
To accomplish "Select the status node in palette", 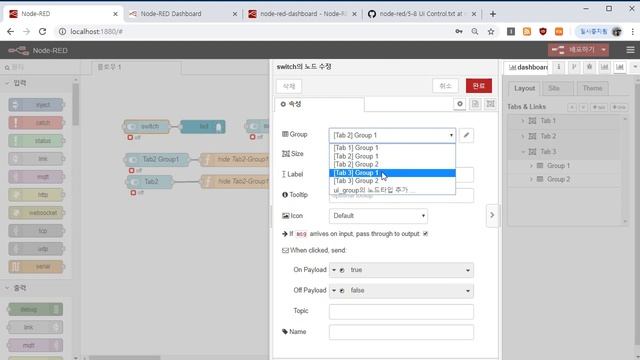I will [x=36, y=141].
